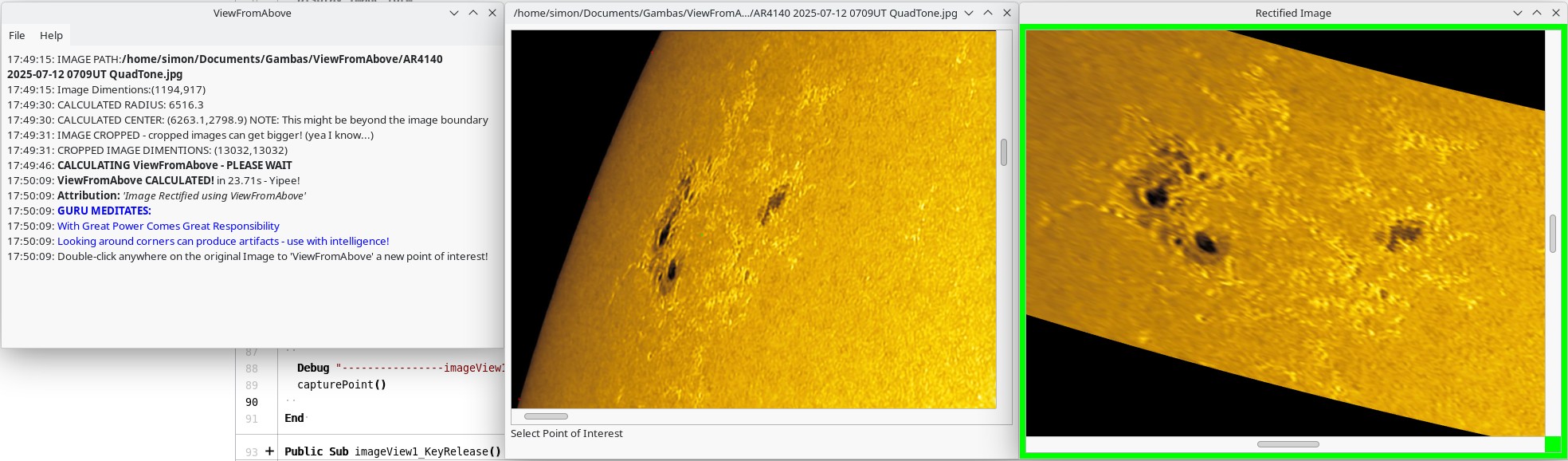This screenshot has height=461, width=1568.
Task: Click the Rectified Image horizontal scrollbar handle
Action: (x=1288, y=444)
